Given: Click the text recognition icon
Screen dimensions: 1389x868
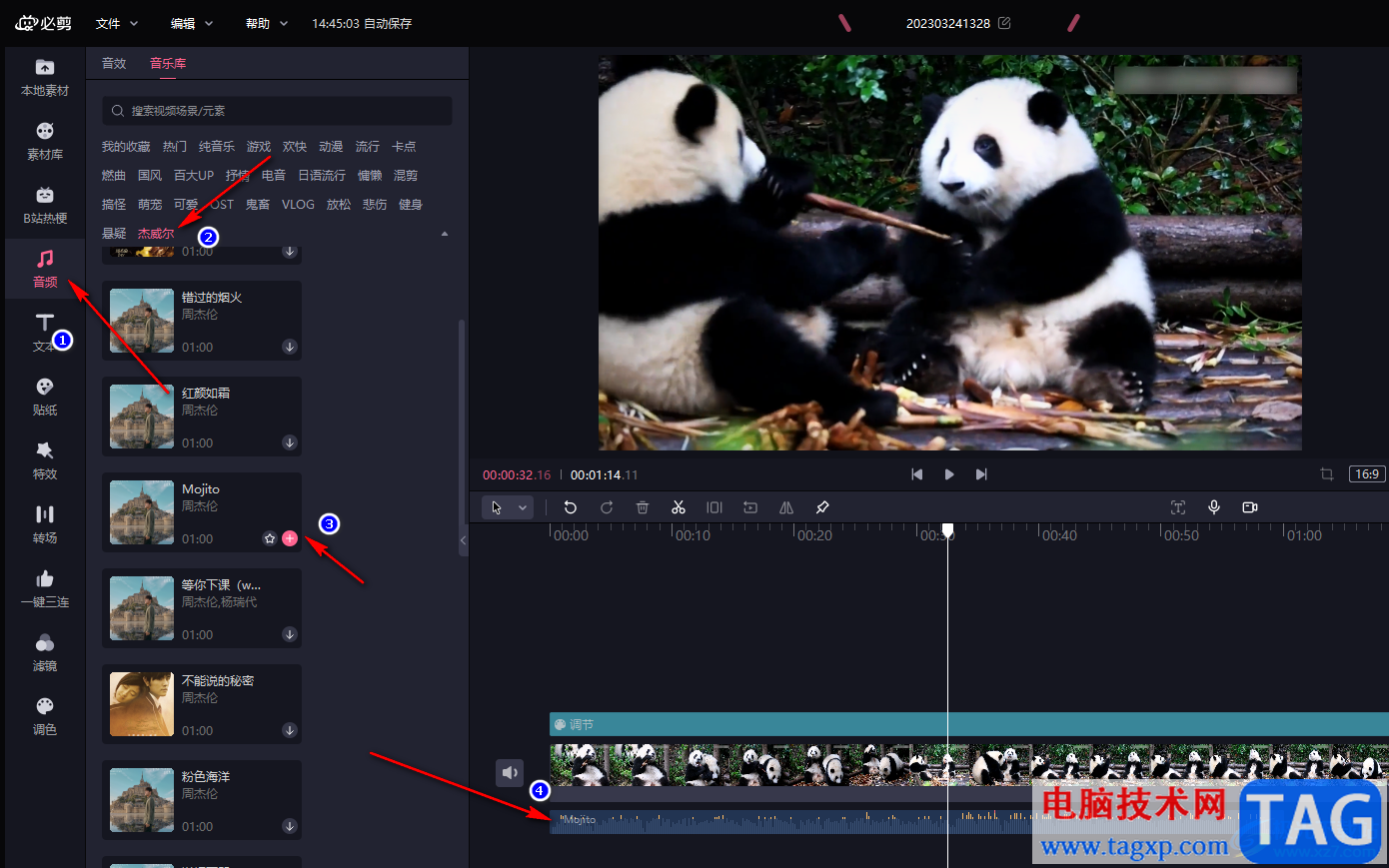Looking at the screenshot, I should (x=1178, y=507).
